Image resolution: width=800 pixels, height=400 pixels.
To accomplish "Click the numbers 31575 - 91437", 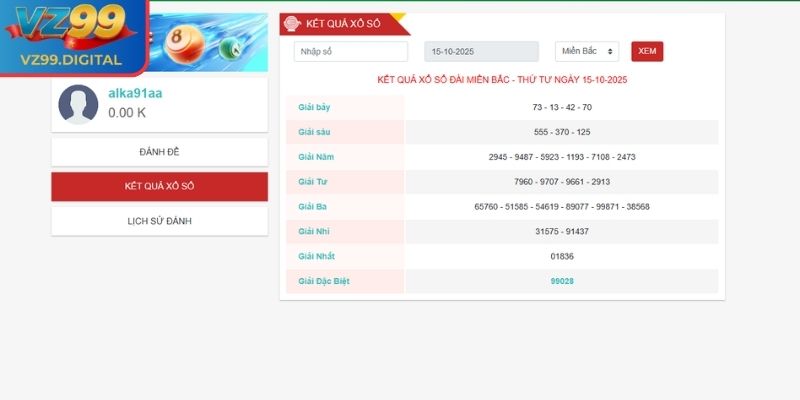I will 562,231.
